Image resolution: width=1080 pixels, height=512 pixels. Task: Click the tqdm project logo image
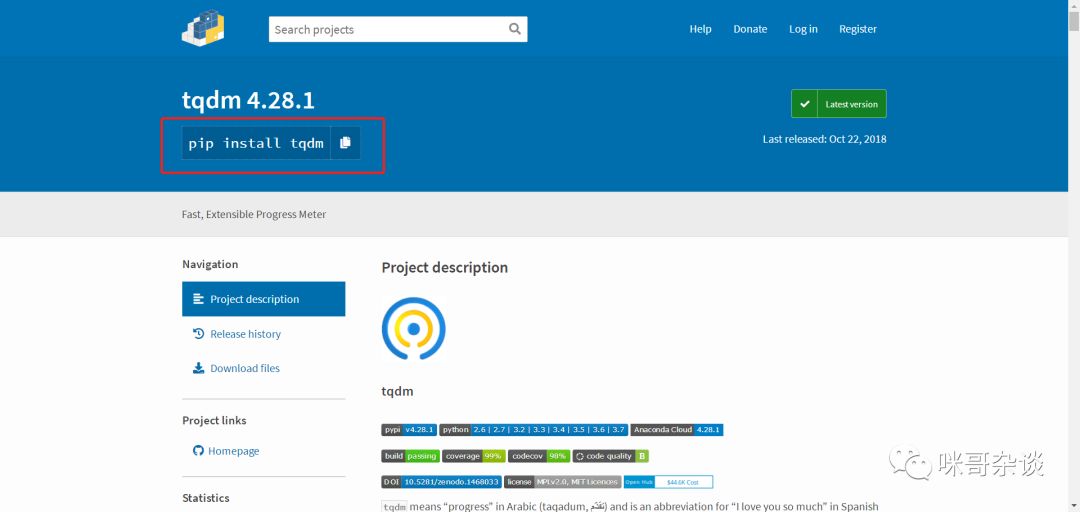(413, 329)
